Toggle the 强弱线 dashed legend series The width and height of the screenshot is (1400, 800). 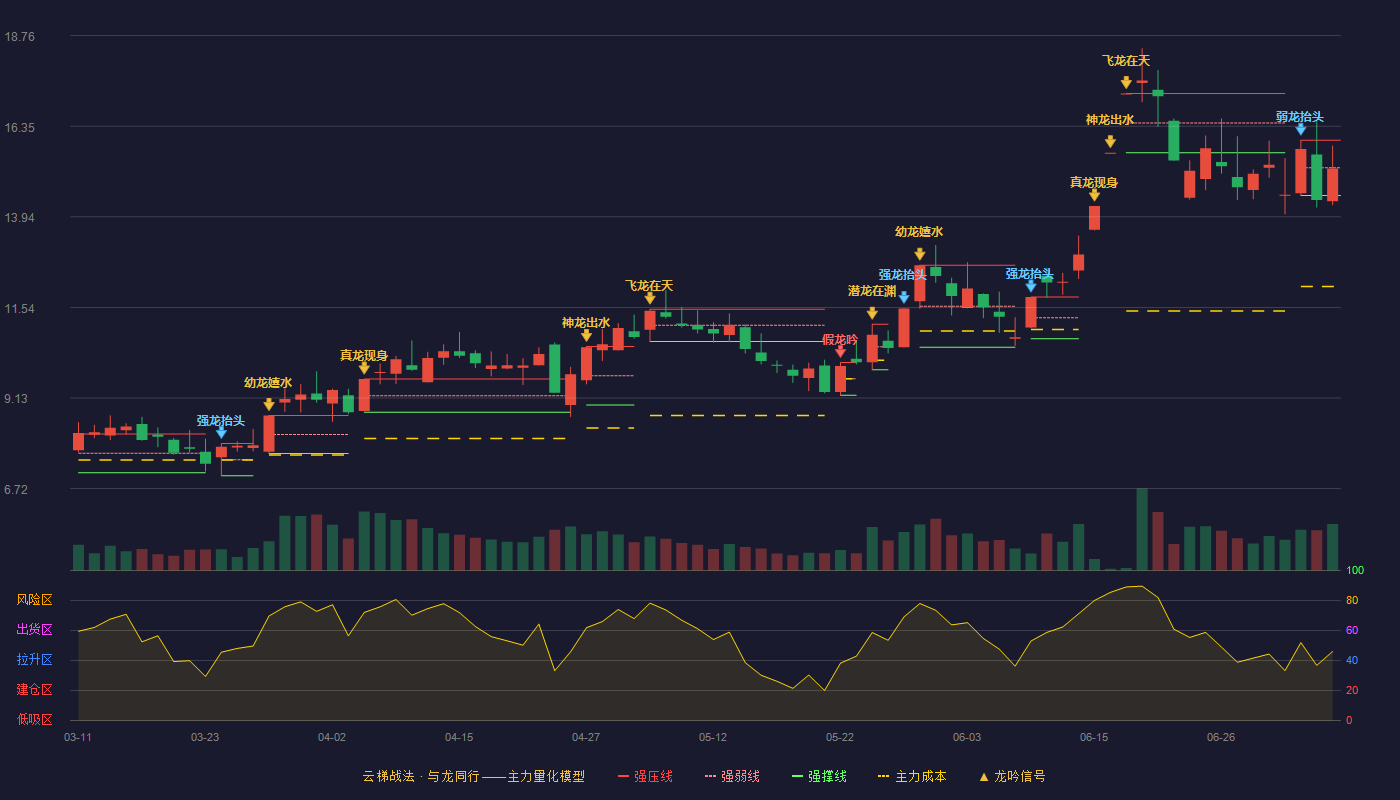(732, 776)
